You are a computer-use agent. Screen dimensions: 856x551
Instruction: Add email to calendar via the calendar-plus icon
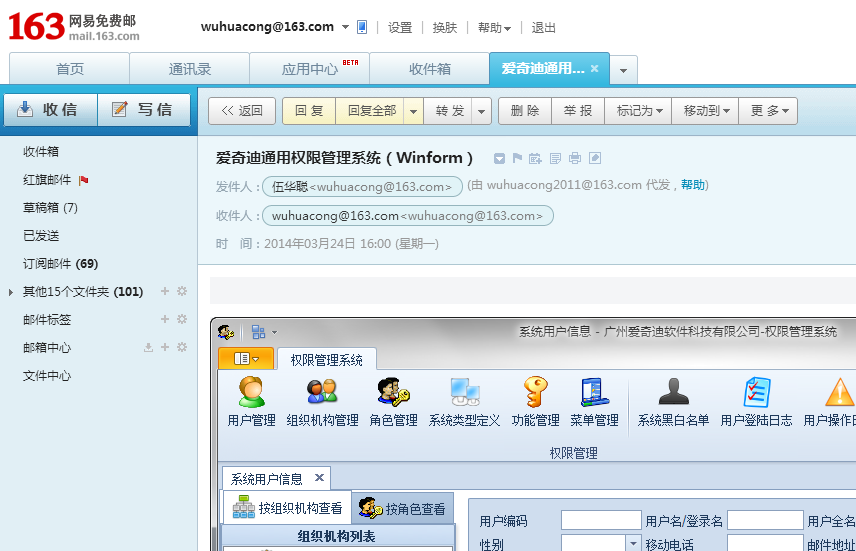coord(535,158)
